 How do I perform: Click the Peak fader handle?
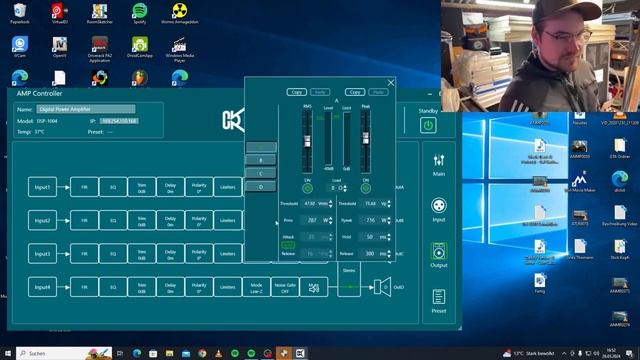pos(366,138)
